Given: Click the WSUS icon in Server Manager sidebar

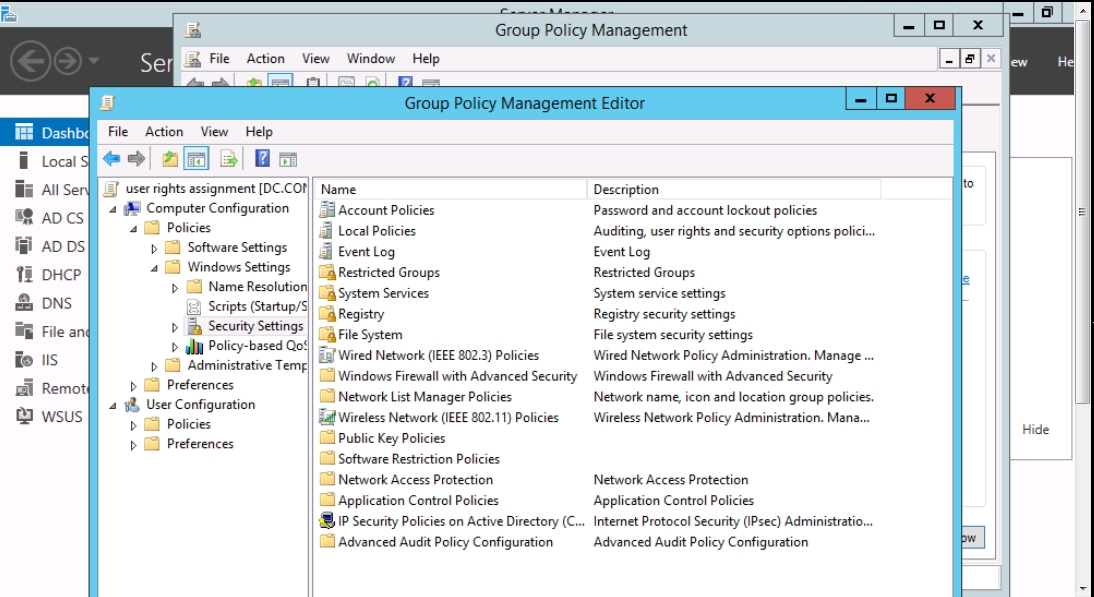Looking at the screenshot, I should [24, 416].
